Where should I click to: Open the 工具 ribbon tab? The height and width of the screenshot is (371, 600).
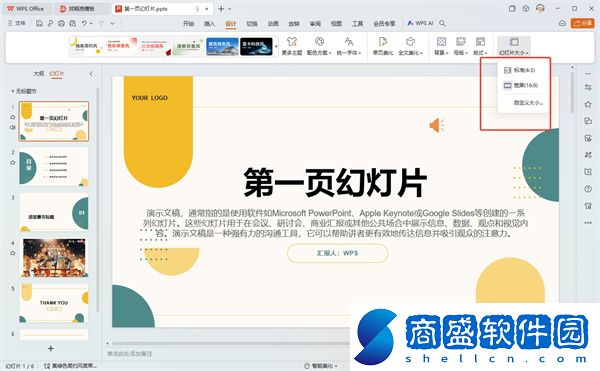pos(357,23)
